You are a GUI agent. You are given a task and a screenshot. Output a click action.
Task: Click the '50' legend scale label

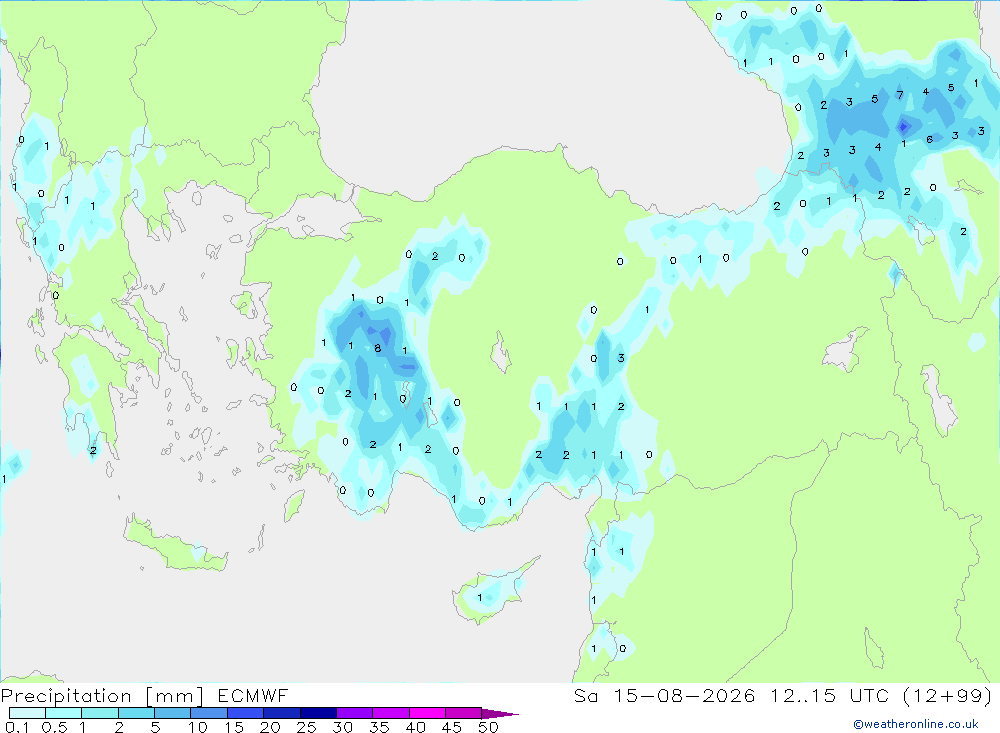coord(489,727)
